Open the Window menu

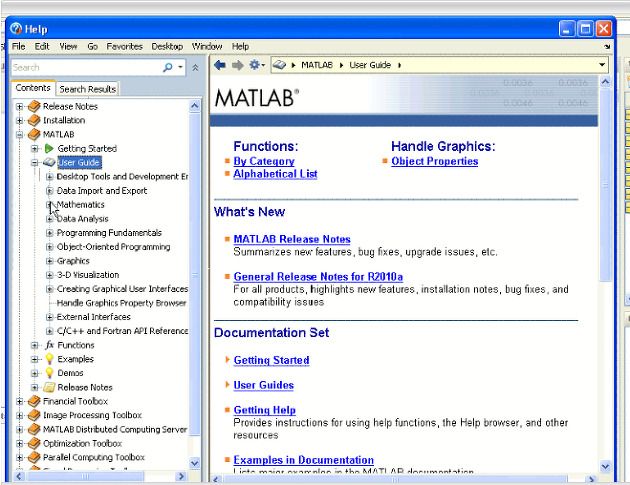tap(207, 47)
